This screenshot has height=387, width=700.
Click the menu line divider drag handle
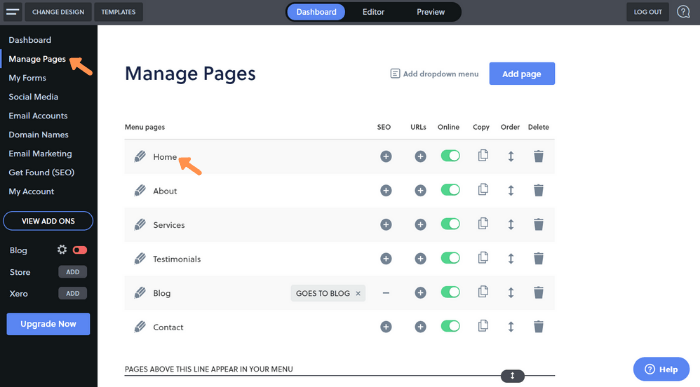512,376
